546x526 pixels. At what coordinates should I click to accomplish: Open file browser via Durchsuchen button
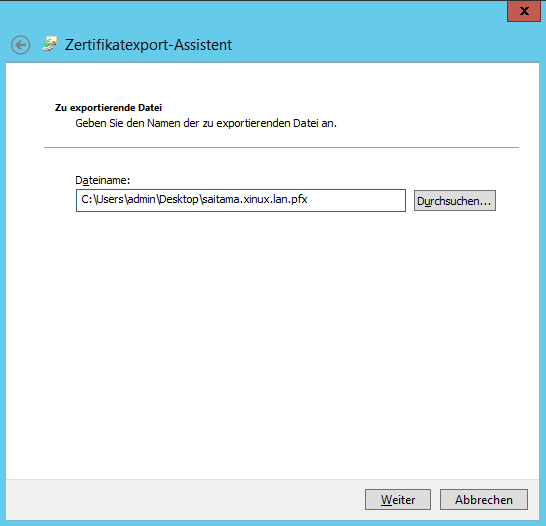[x=454, y=201]
